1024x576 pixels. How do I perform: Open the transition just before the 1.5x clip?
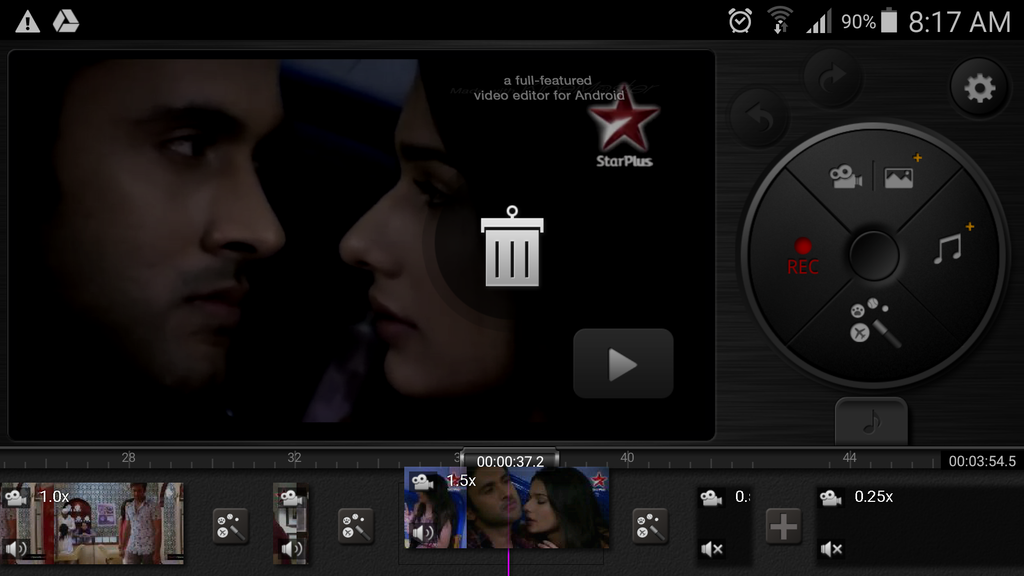pos(355,526)
